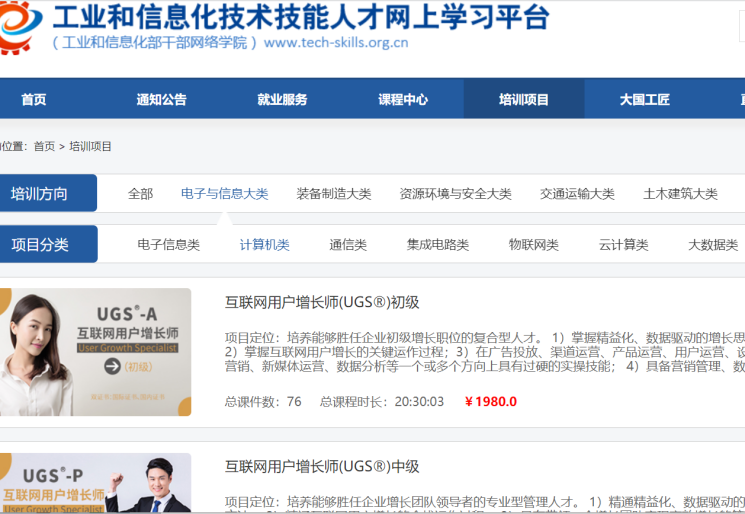Open UGS-A 初级 course thumbnail
Viewport: 745px width, 514px height.
pyautogui.click(x=96, y=352)
